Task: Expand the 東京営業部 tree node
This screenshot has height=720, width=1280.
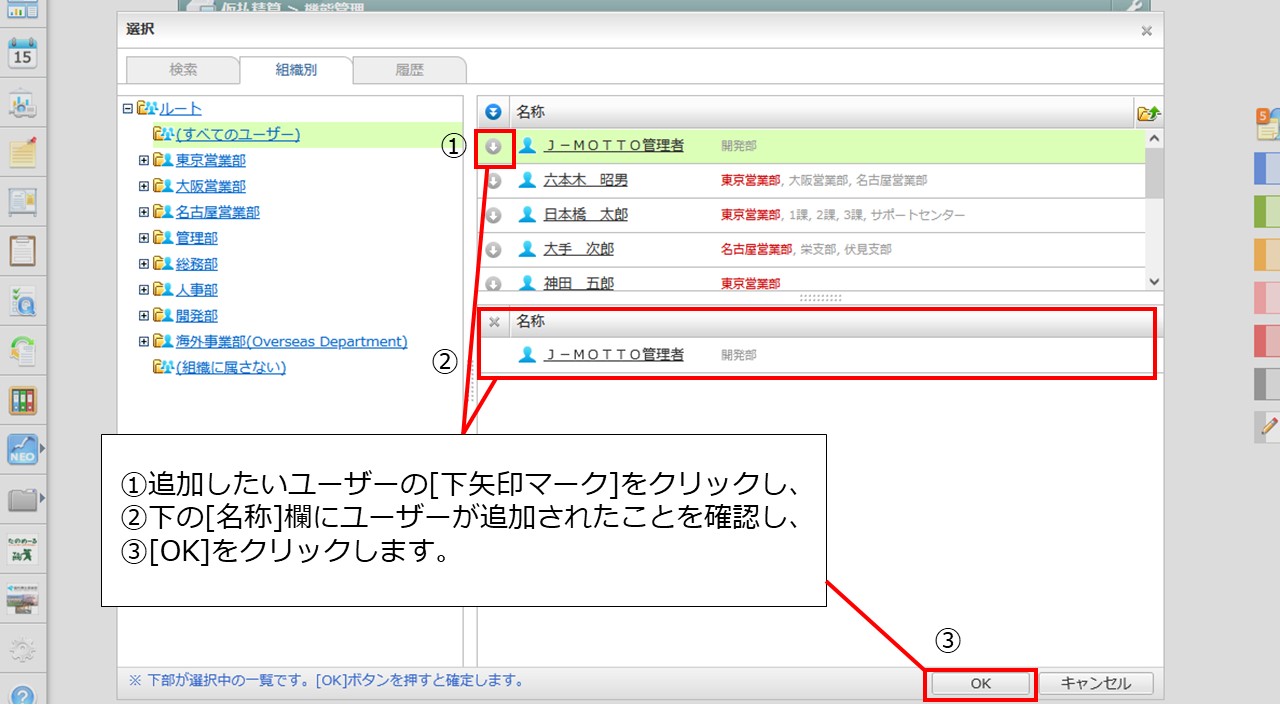Action: tap(144, 160)
